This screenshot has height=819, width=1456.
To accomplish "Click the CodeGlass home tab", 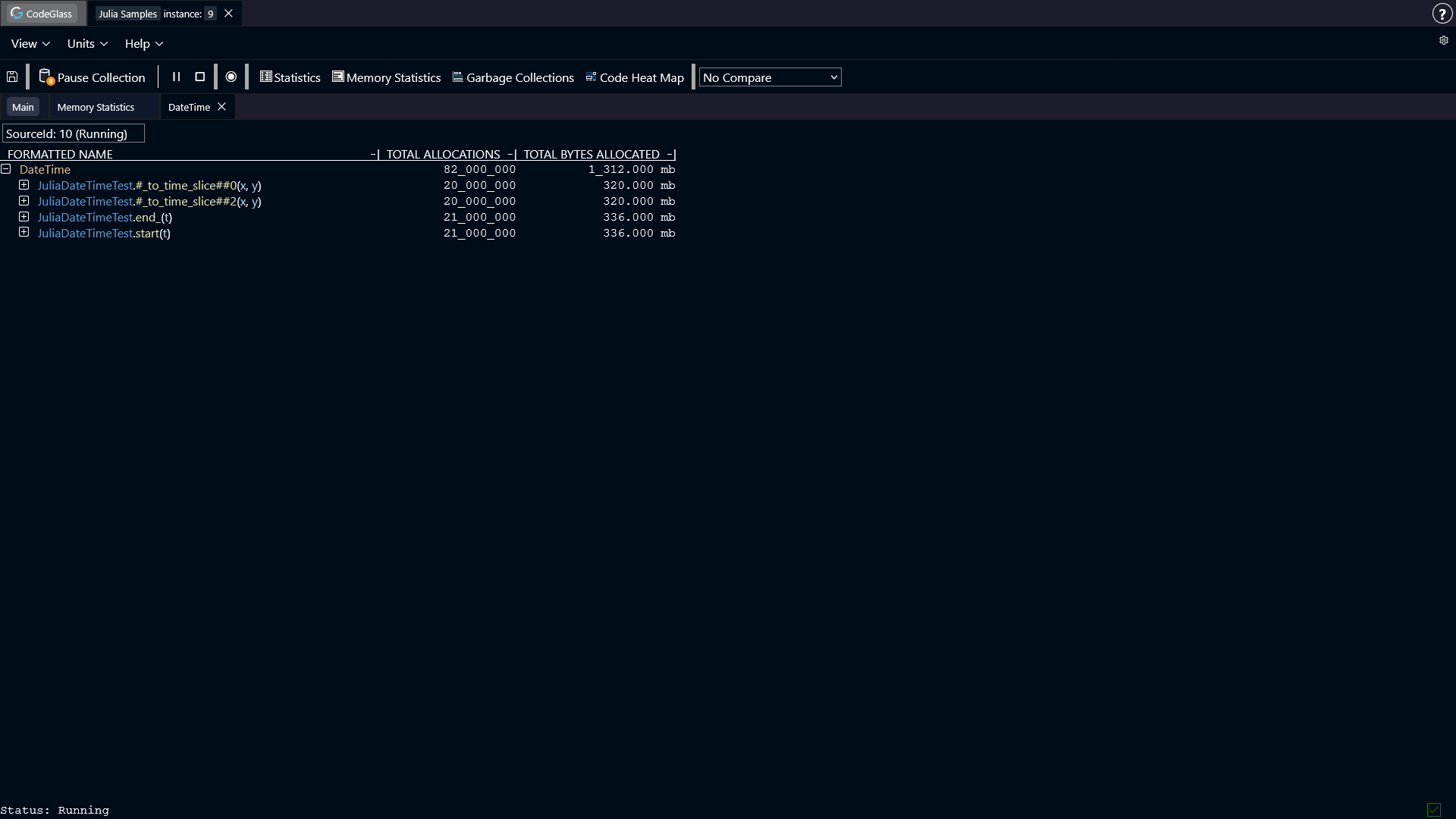I will tap(42, 14).
